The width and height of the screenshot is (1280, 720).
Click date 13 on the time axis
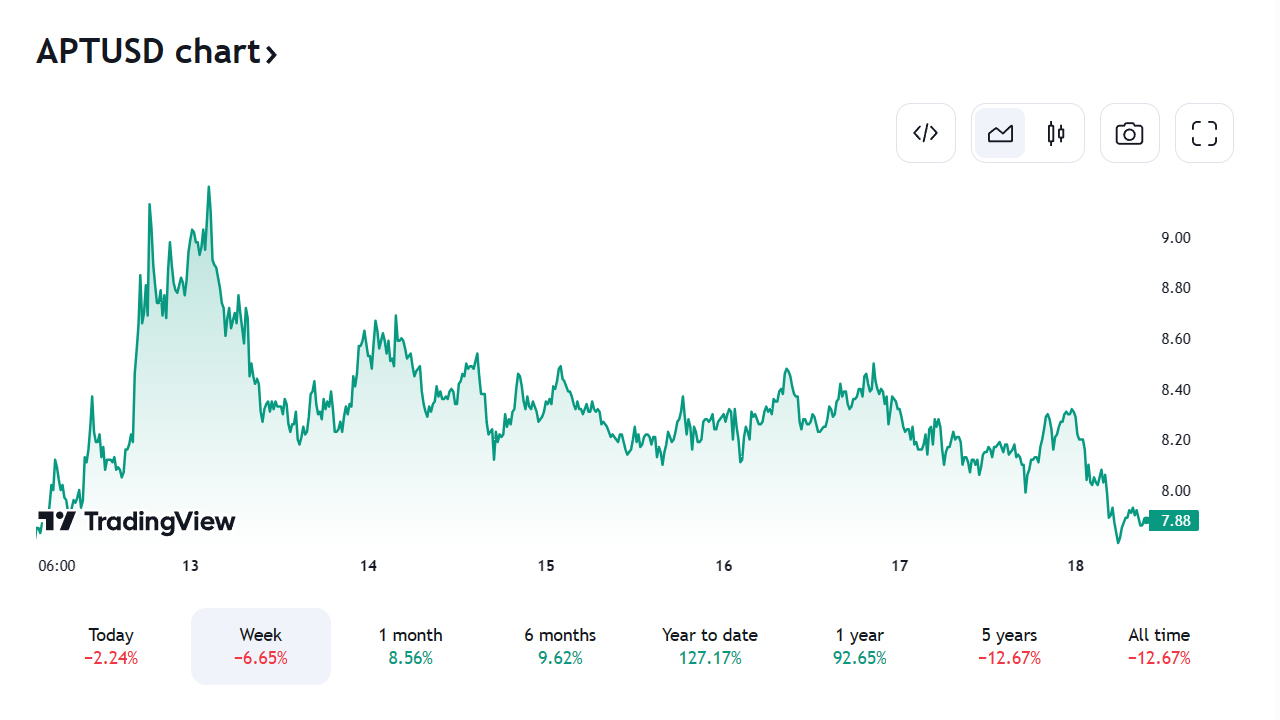click(x=191, y=566)
